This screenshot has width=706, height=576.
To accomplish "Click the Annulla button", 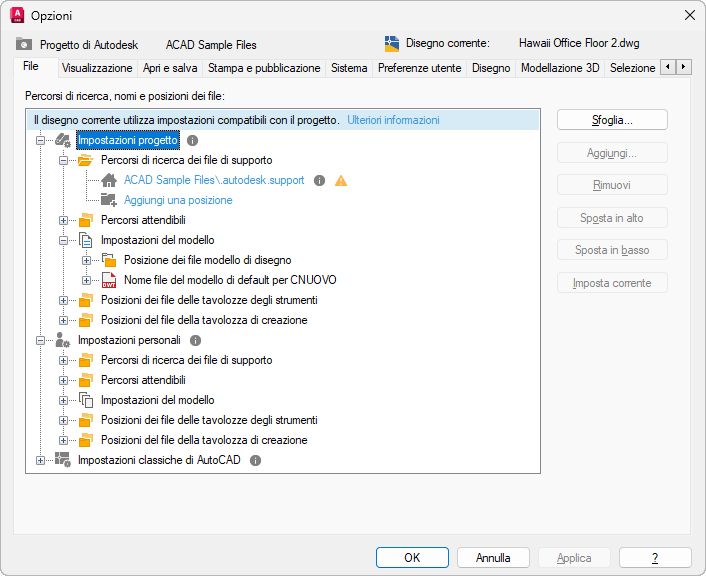I will [493, 558].
